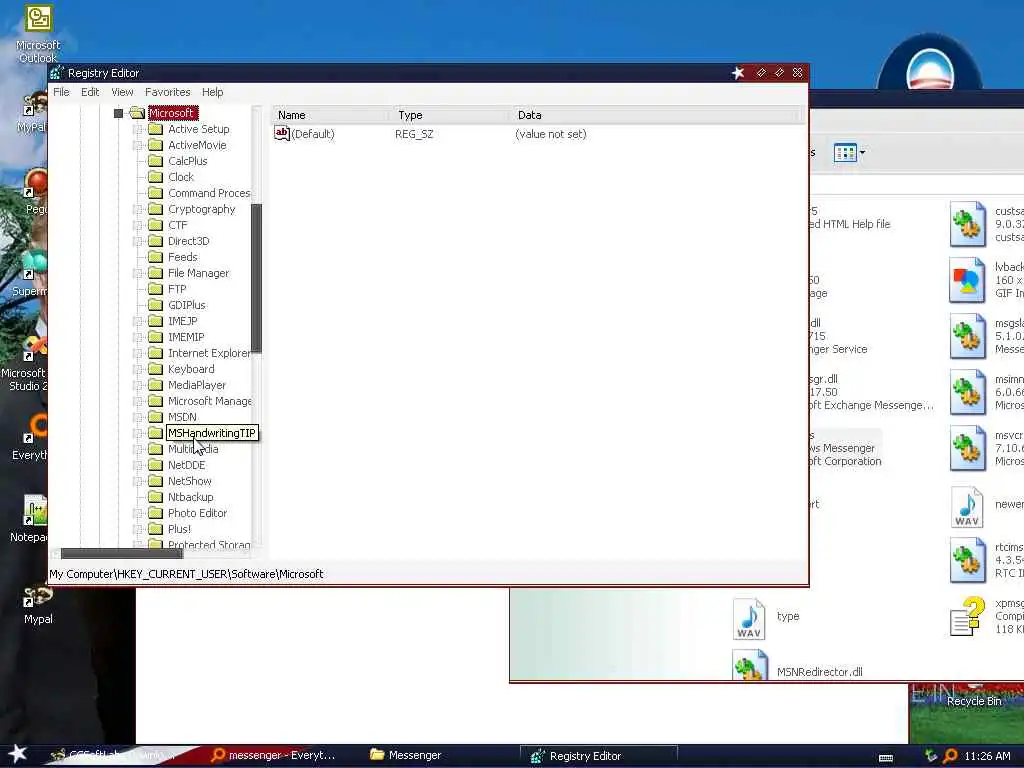Select the MSHandwritingTIP tree item
1024x768 pixels.
point(212,433)
